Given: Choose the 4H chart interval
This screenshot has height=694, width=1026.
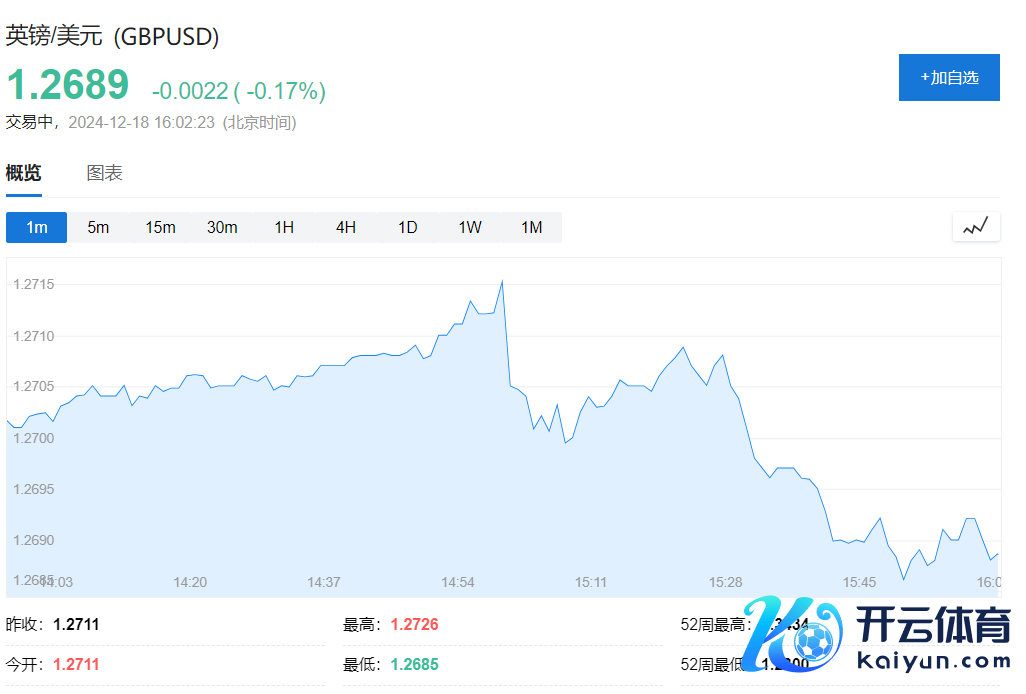Looking at the screenshot, I should pos(346,227).
